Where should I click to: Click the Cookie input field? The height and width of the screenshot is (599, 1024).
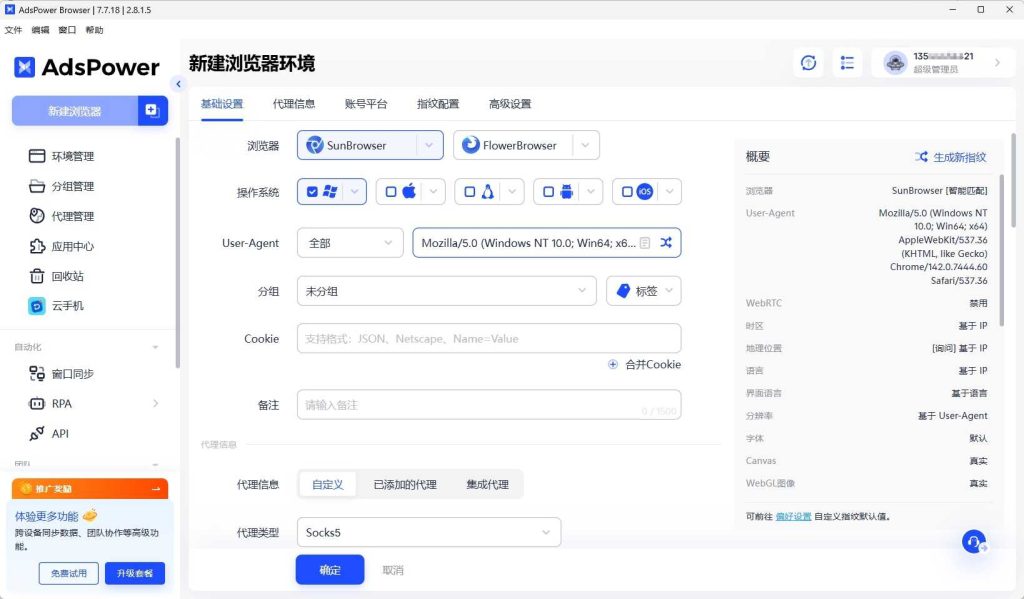tap(488, 339)
